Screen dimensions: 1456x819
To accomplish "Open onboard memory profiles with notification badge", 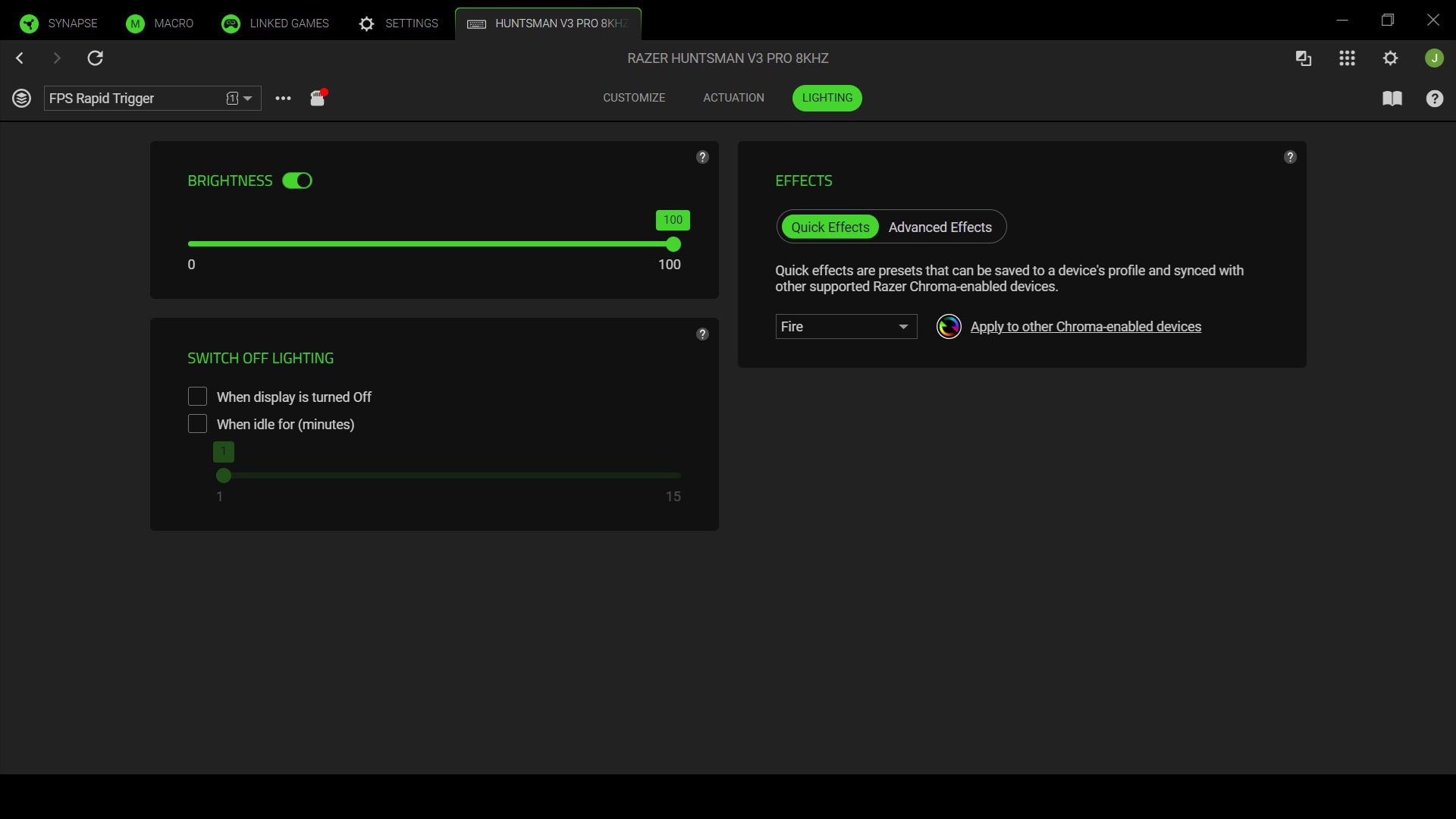I will click(317, 98).
